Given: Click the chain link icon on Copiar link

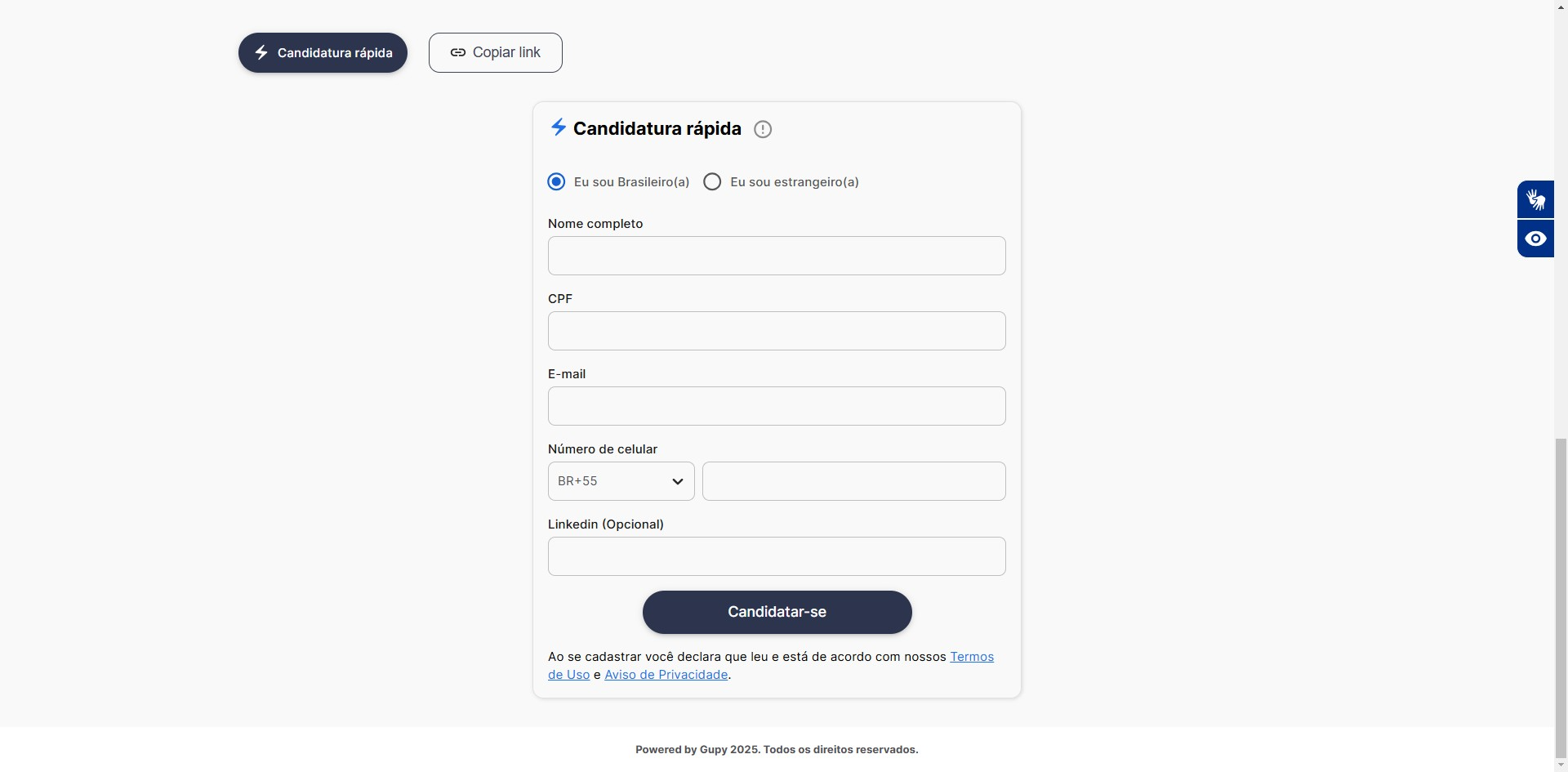Looking at the screenshot, I should [457, 52].
